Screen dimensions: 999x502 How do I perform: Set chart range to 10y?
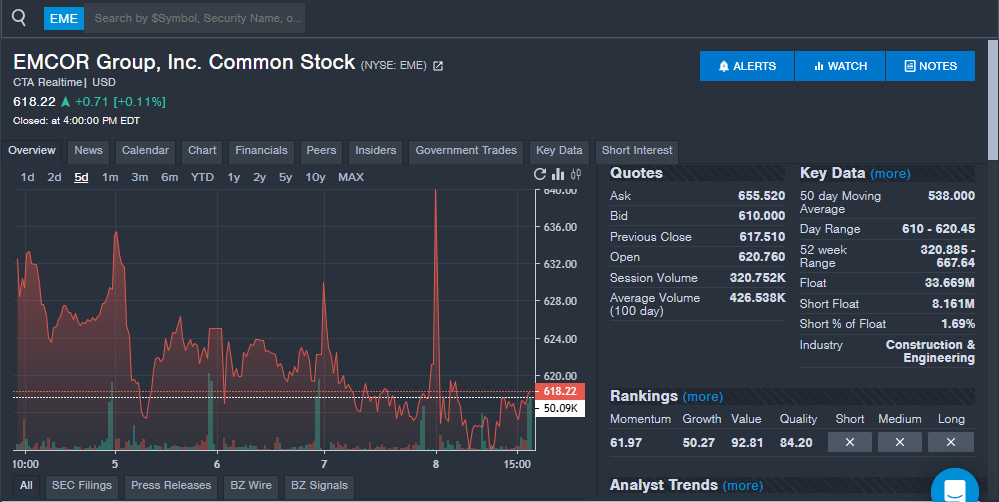[x=315, y=177]
